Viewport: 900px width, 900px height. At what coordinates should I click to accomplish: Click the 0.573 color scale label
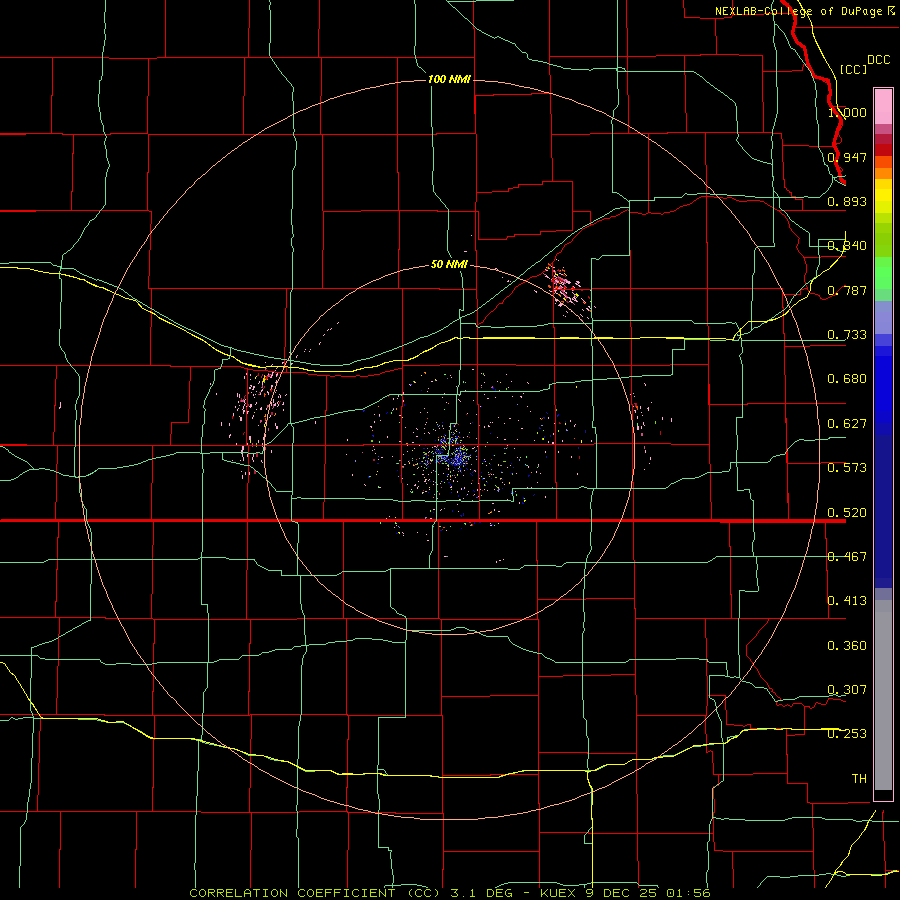(x=847, y=468)
